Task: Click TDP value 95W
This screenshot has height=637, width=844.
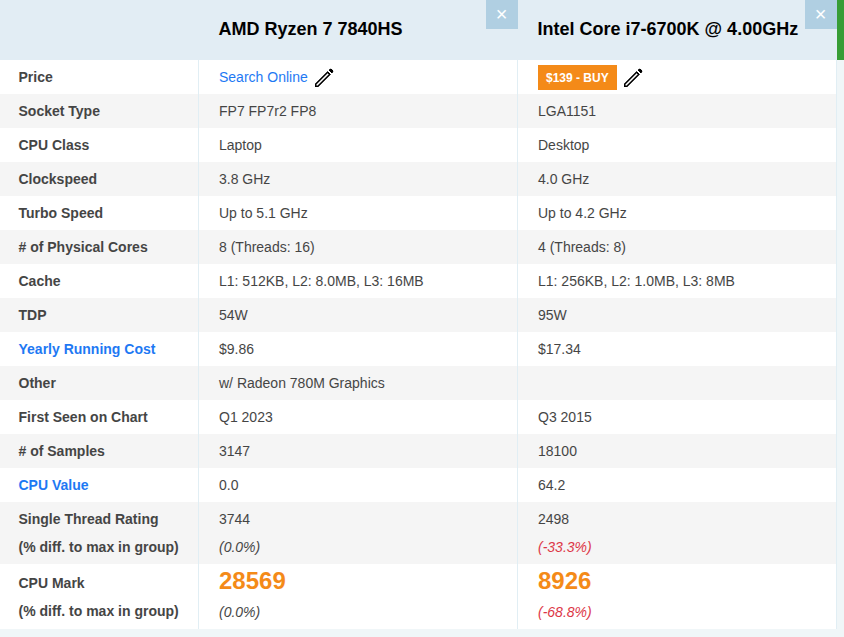Action: (552, 315)
